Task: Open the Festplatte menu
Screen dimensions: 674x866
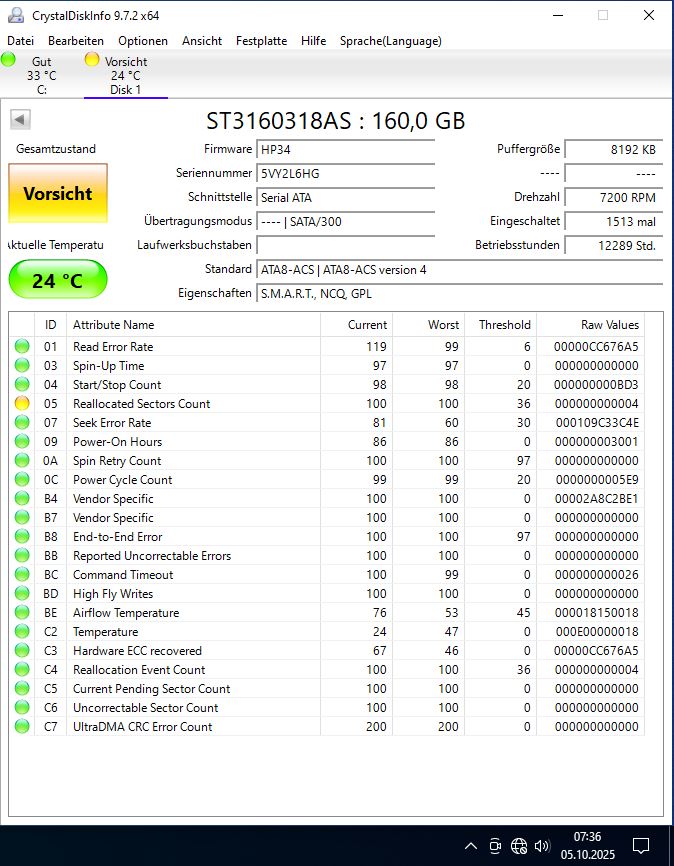Action: coord(261,41)
